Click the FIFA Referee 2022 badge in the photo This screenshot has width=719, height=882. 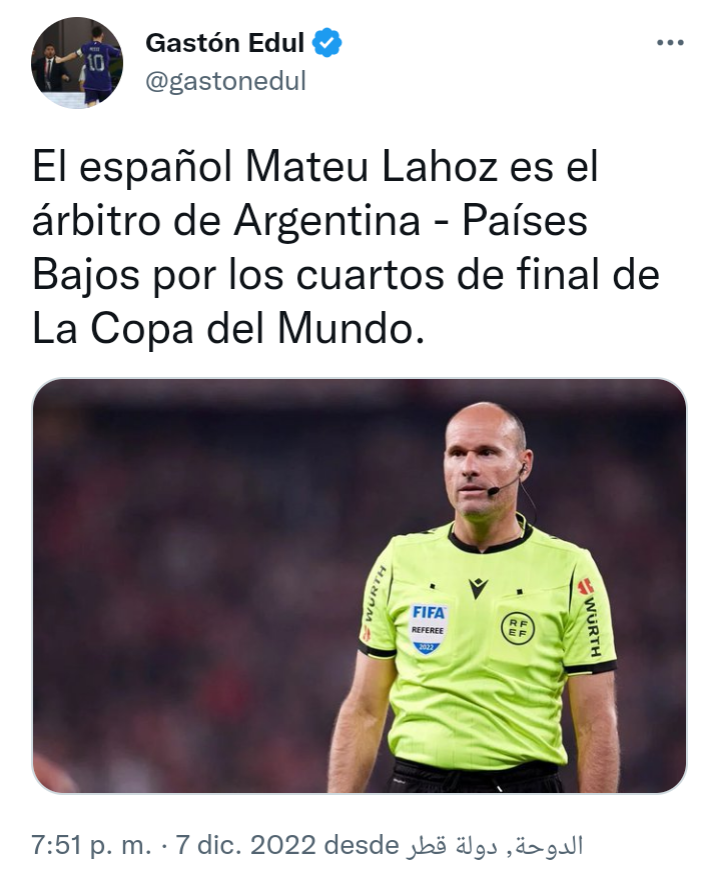[428, 628]
